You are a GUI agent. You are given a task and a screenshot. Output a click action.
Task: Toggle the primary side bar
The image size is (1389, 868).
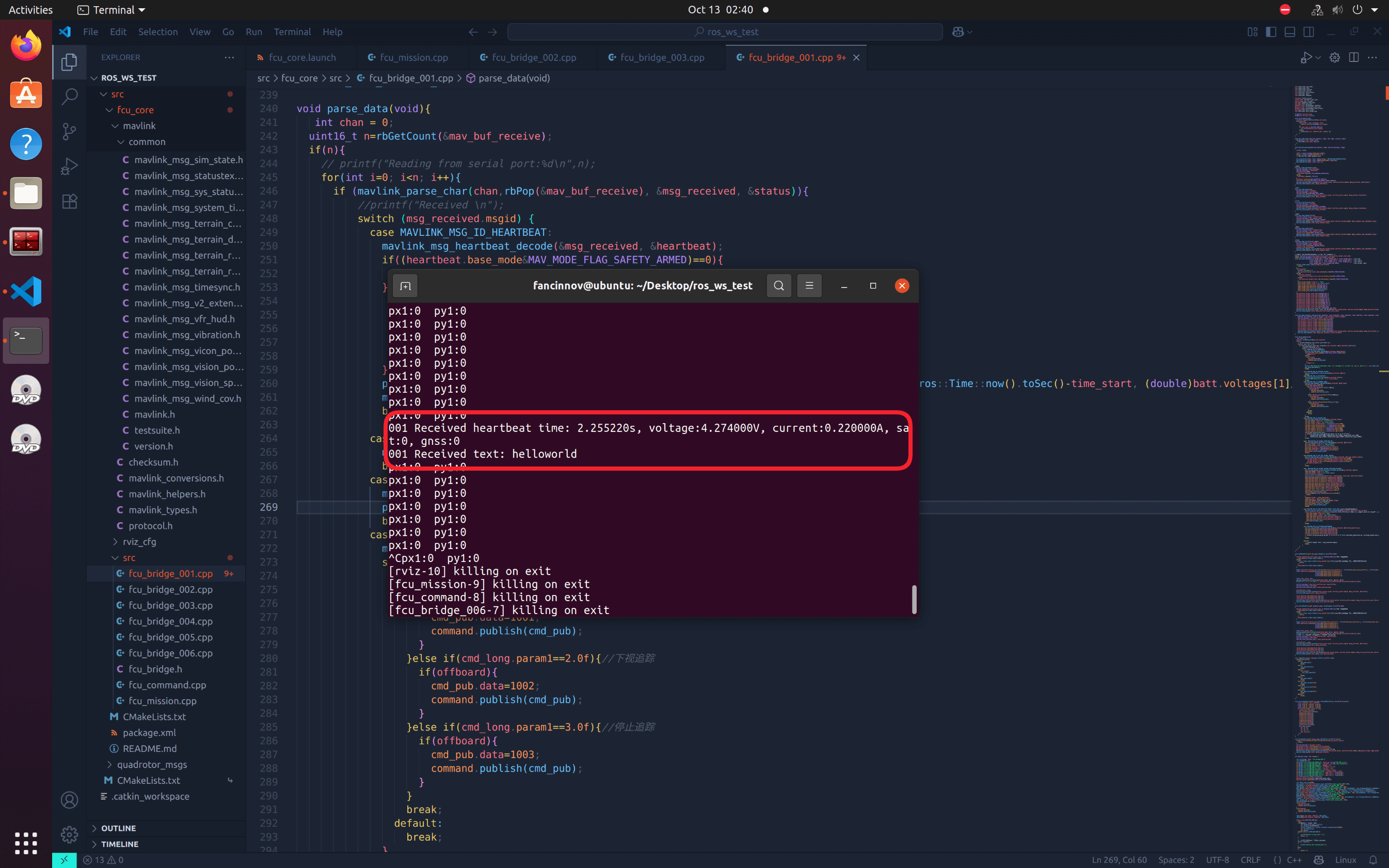point(1271,32)
